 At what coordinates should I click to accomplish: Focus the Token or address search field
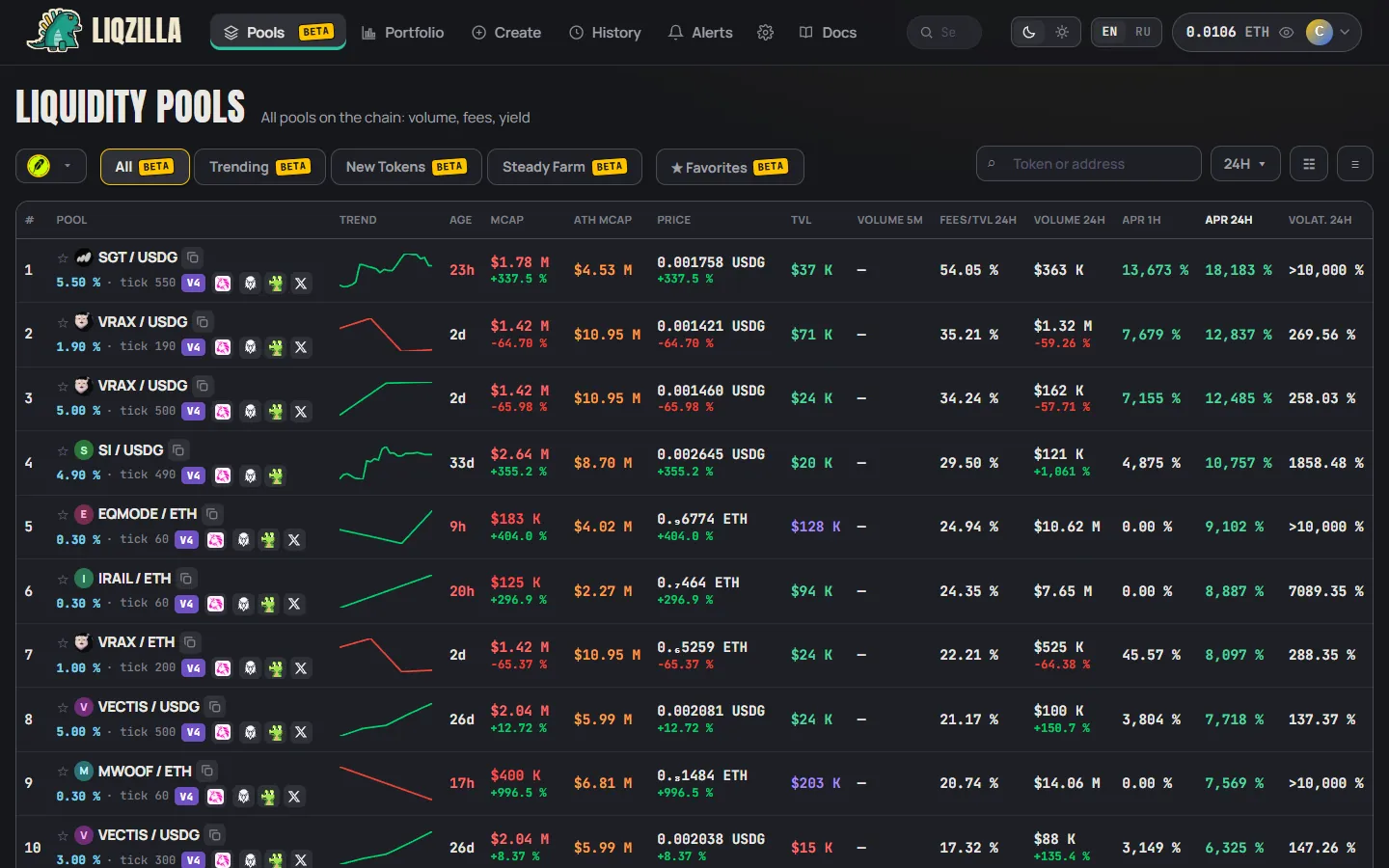click(1089, 164)
